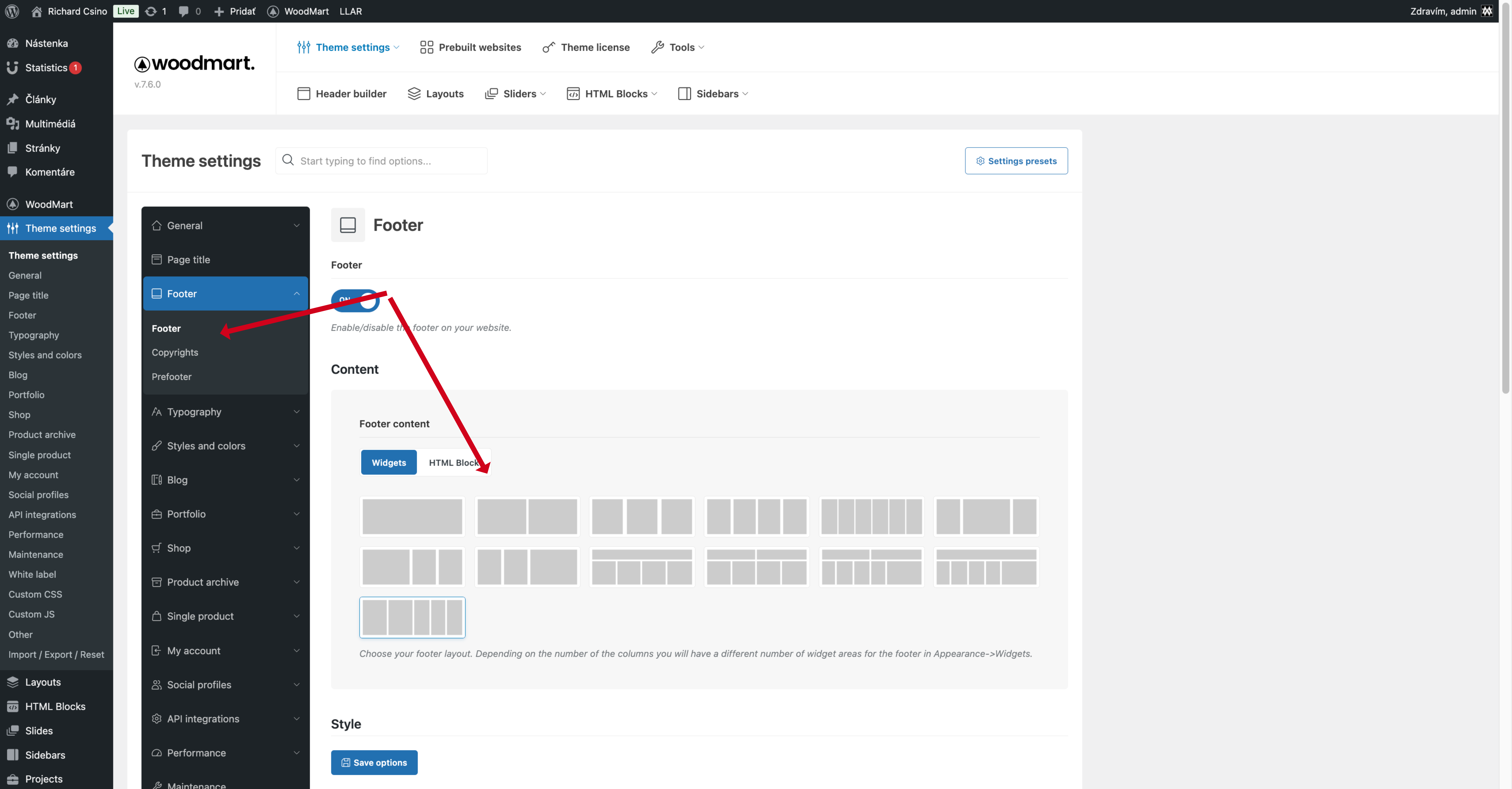Open the updates icon in admin bar
The height and width of the screenshot is (789, 1512).
click(x=151, y=11)
